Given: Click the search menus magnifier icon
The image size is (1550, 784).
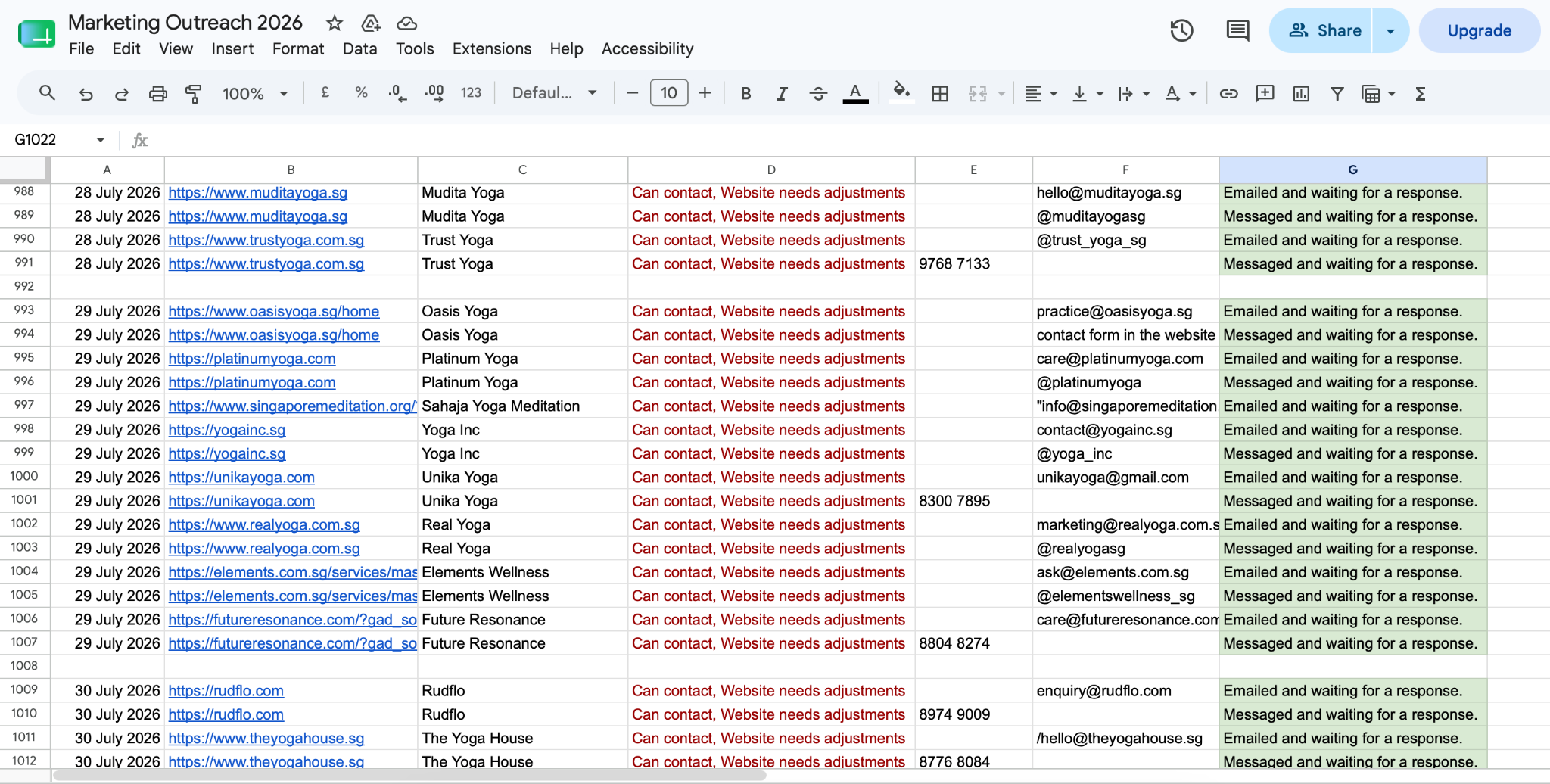Looking at the screenshot, I should tap(47, 93).
